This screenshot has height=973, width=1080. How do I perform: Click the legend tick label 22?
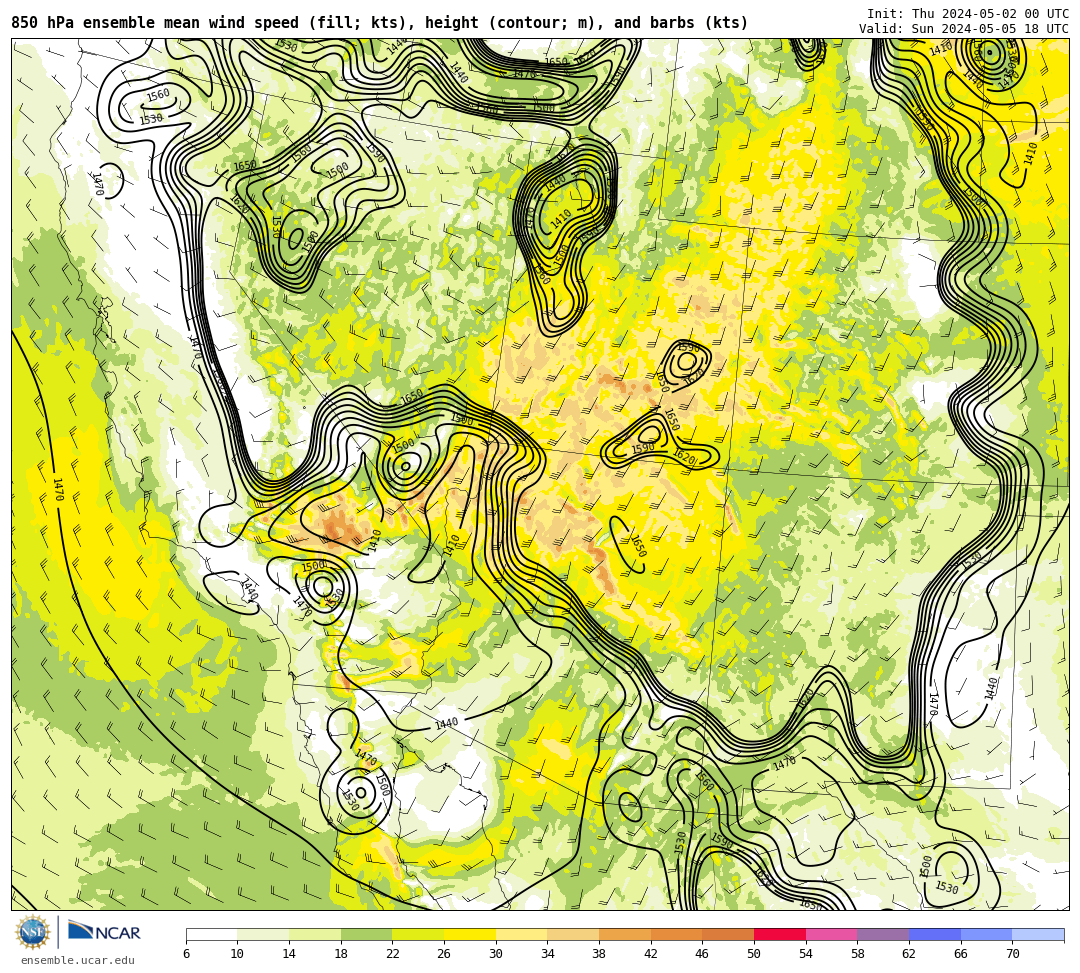393,954
